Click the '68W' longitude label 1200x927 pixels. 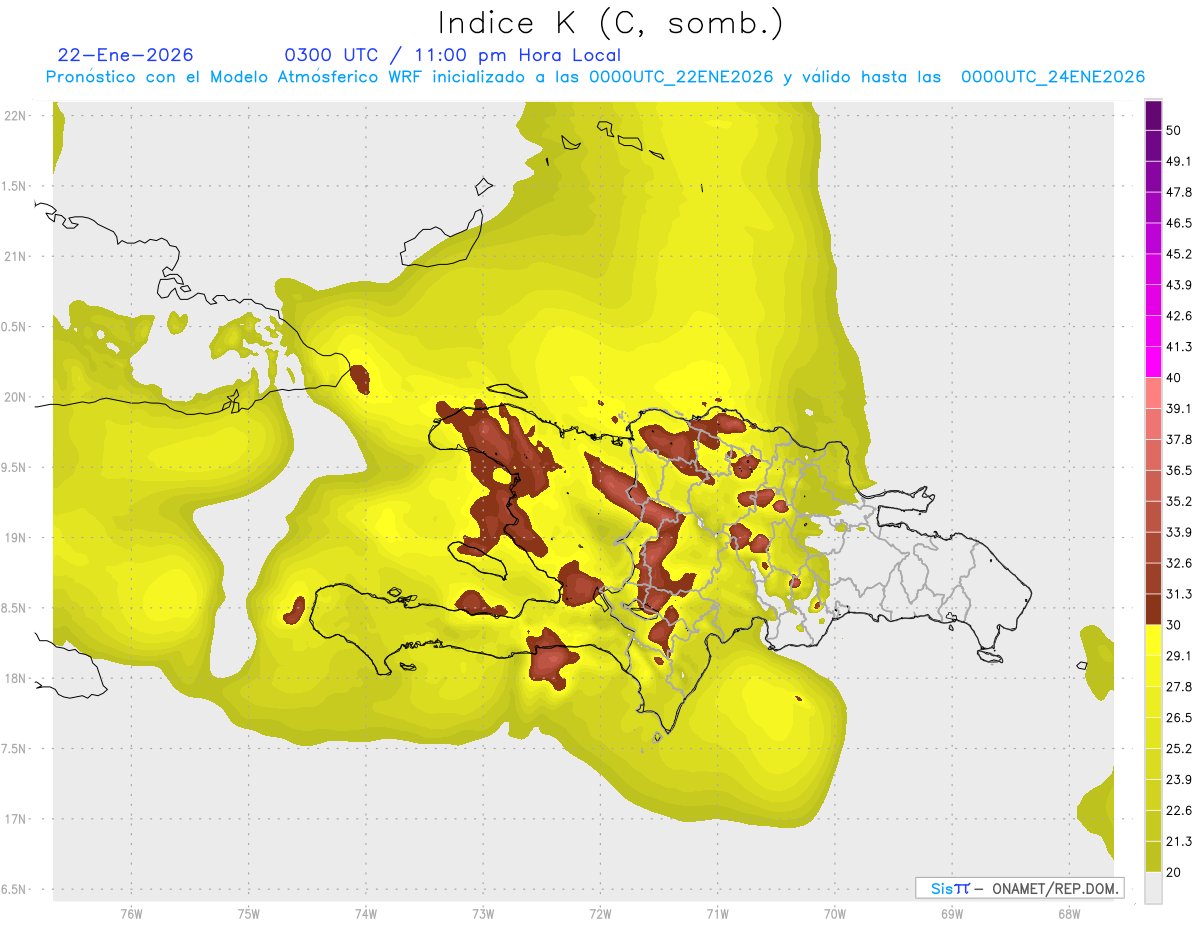coord(1069,915)
